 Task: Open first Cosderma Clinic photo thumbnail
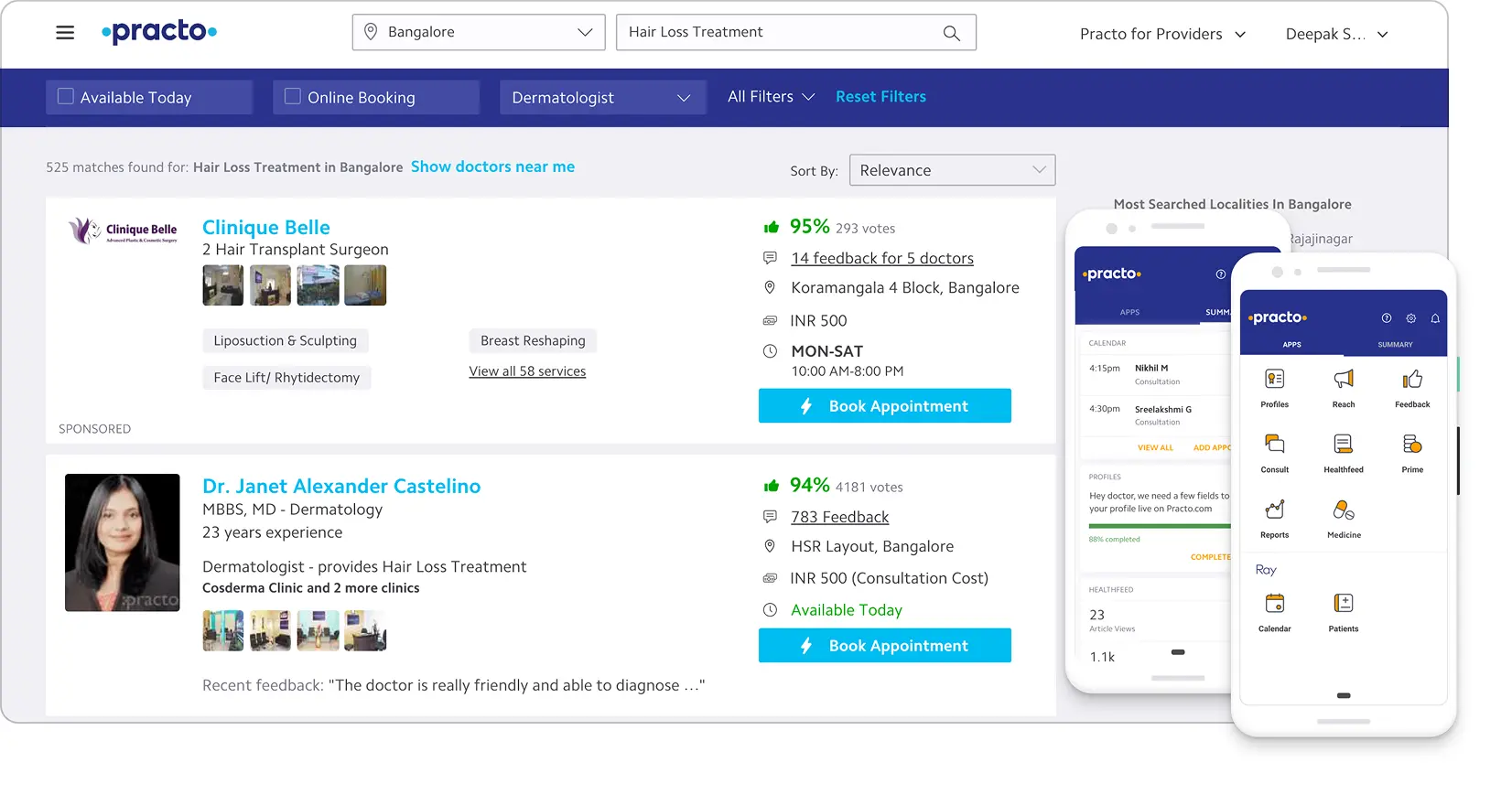(223, 630)
